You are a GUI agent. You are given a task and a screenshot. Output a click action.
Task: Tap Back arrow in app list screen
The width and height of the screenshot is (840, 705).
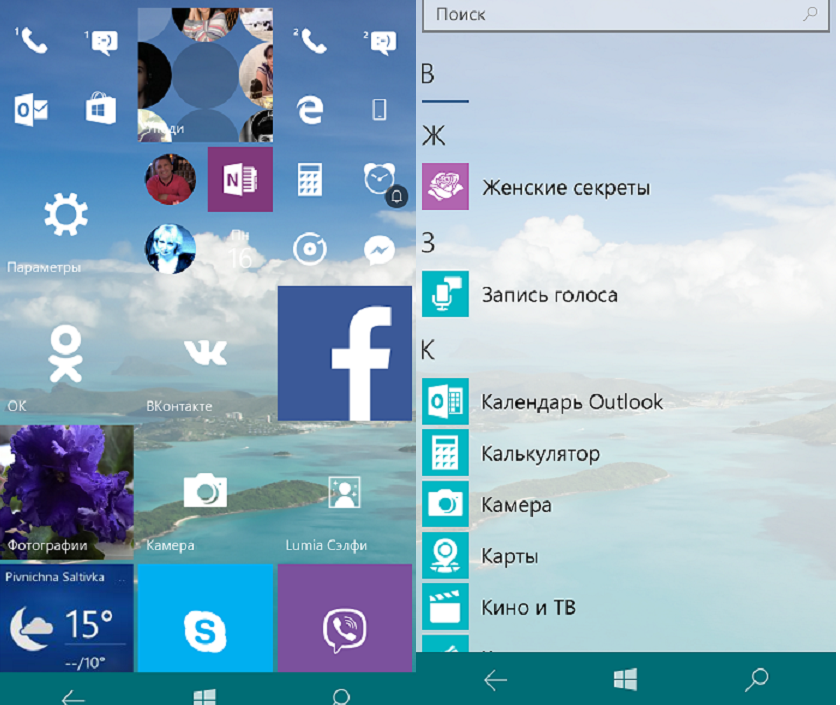pos(496,680)
